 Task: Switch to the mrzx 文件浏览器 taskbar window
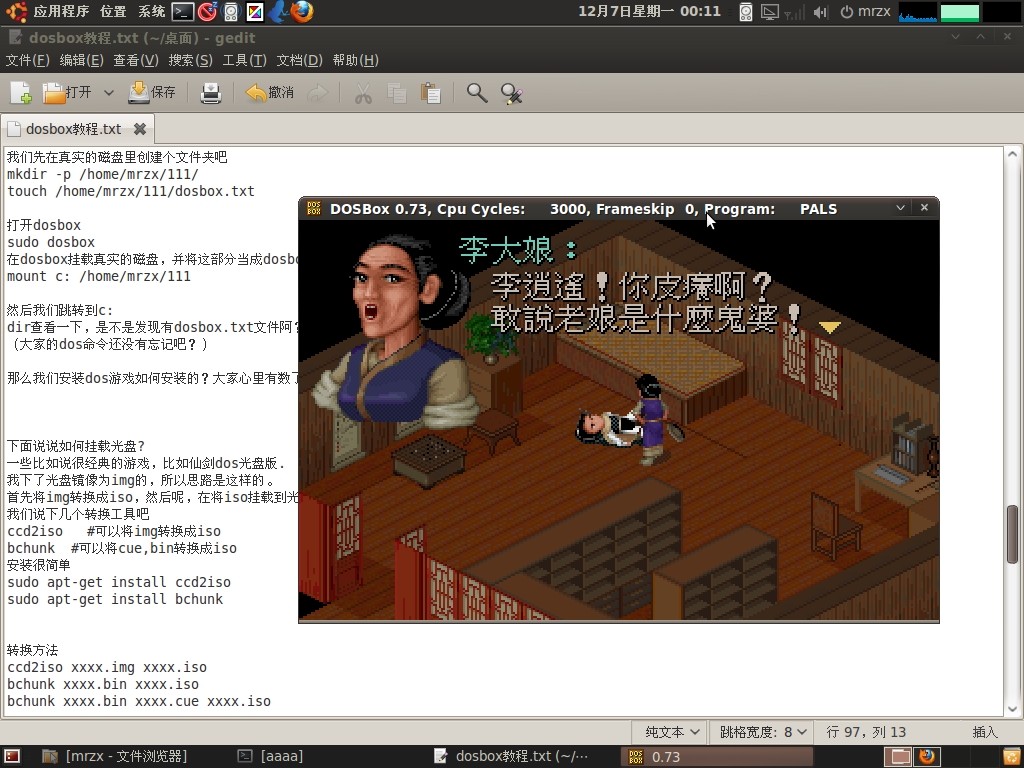pyautogui.click(x=115, y=756)
